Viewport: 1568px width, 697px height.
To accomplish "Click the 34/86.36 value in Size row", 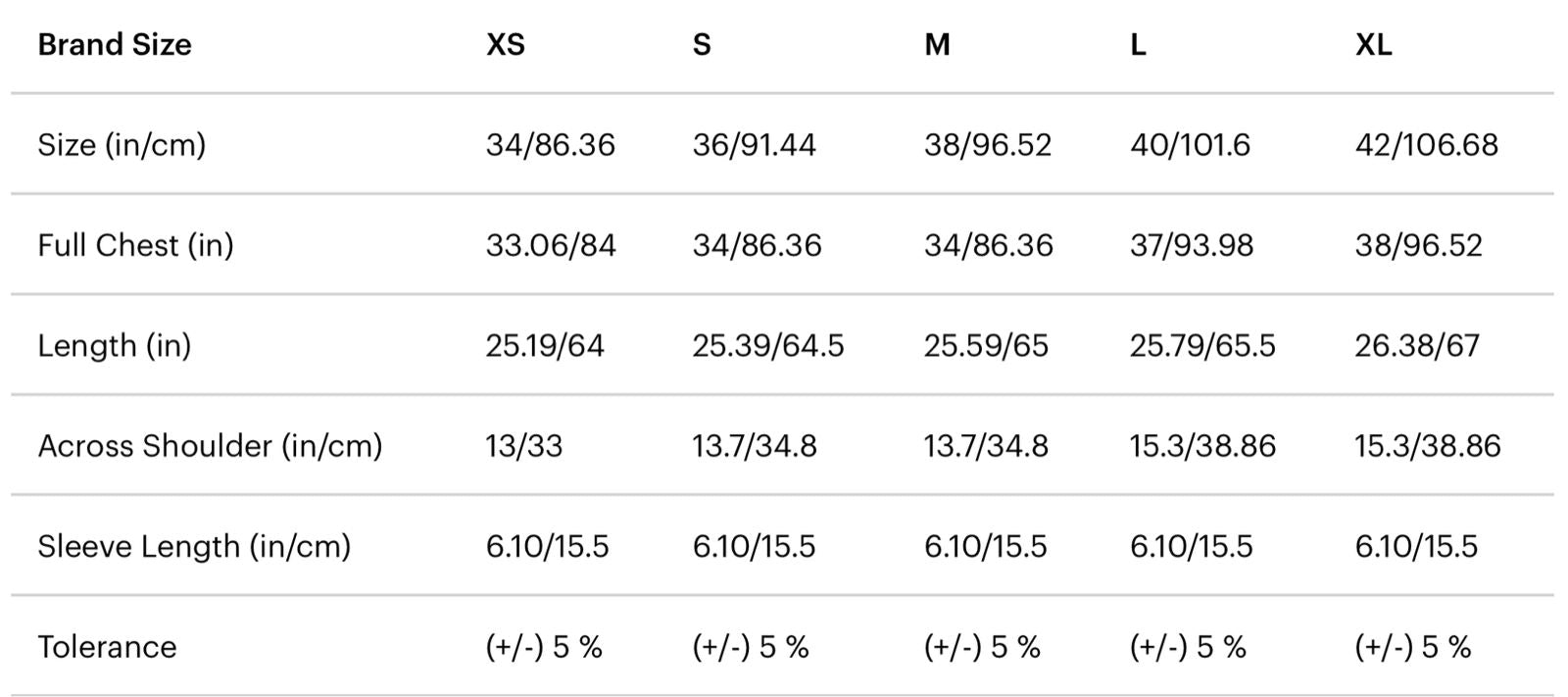I will click(550, 145).
